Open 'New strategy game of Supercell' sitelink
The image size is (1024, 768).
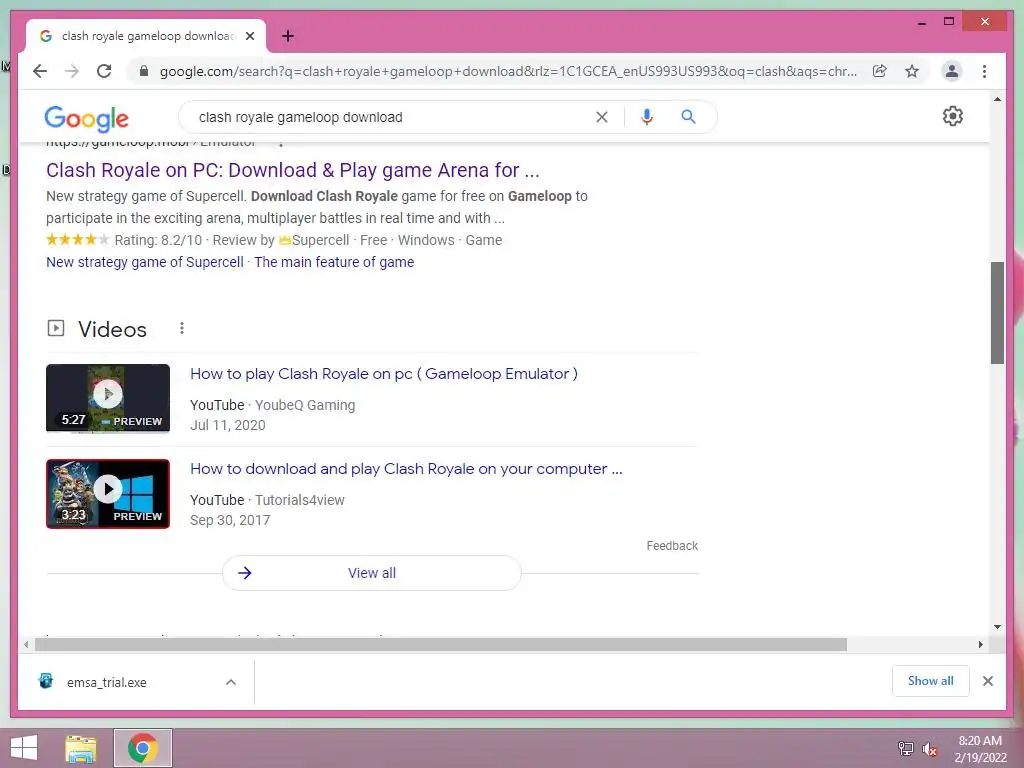pos(144,262)
